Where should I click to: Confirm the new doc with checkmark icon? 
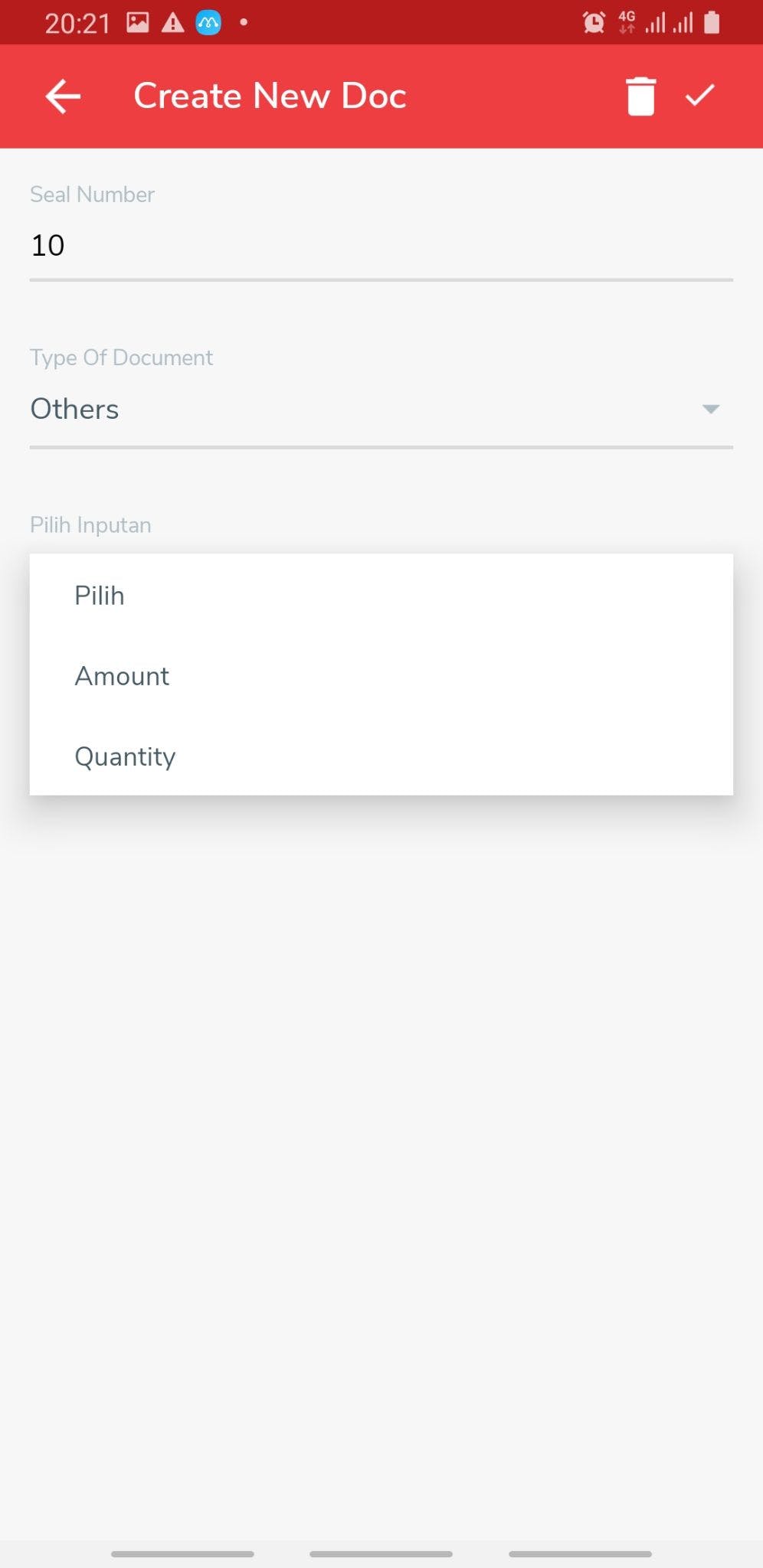[x=699, y=96]
